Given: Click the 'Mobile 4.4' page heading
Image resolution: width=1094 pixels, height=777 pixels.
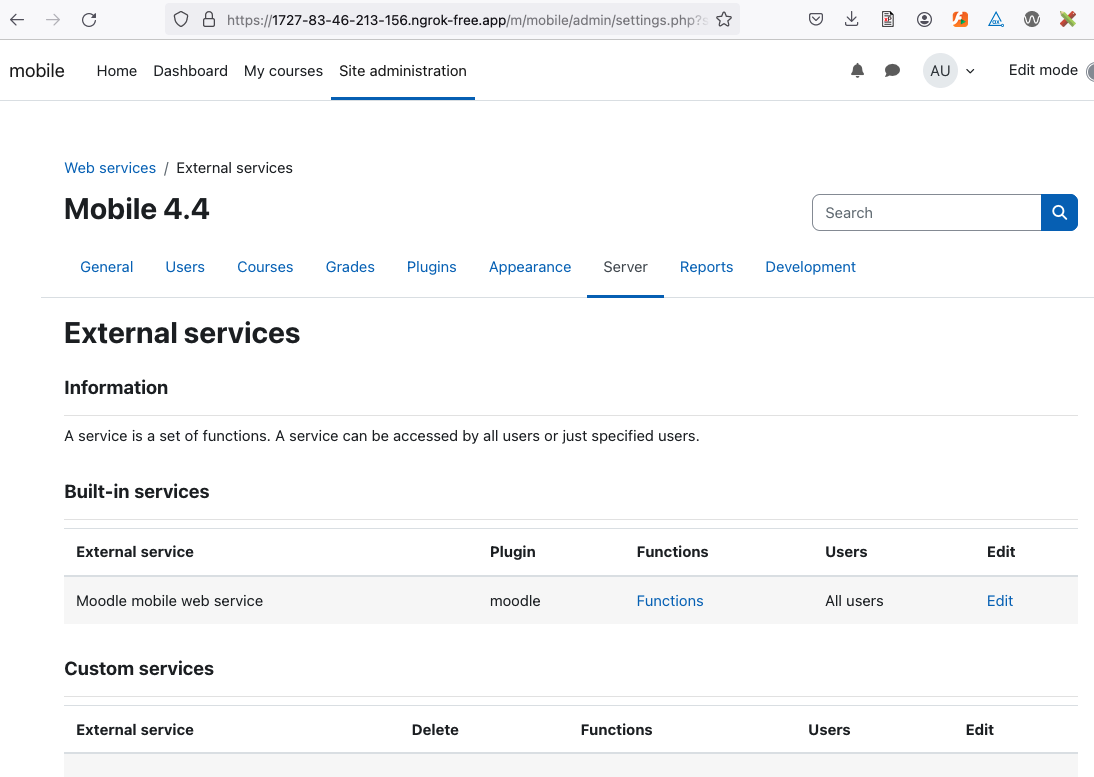Looking at the screenshot, I should click(x=137, y=209).
